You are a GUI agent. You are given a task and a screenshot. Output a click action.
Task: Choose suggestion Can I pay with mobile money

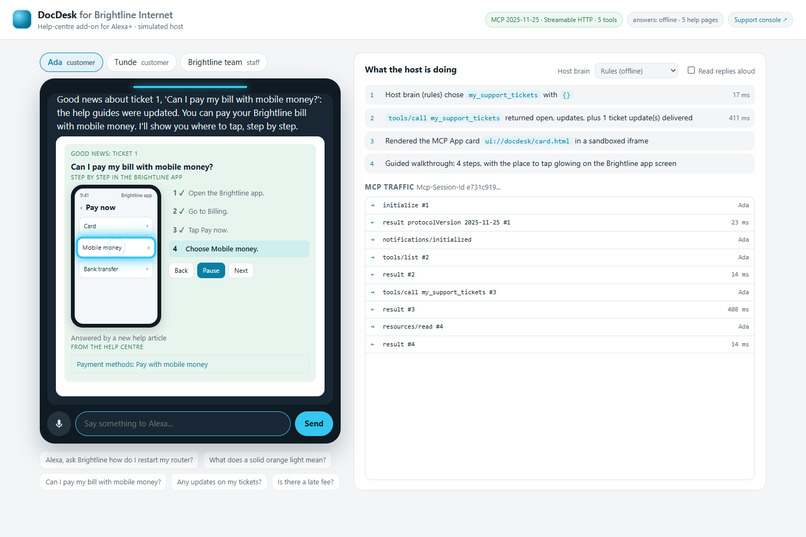(x=103, y=482)
